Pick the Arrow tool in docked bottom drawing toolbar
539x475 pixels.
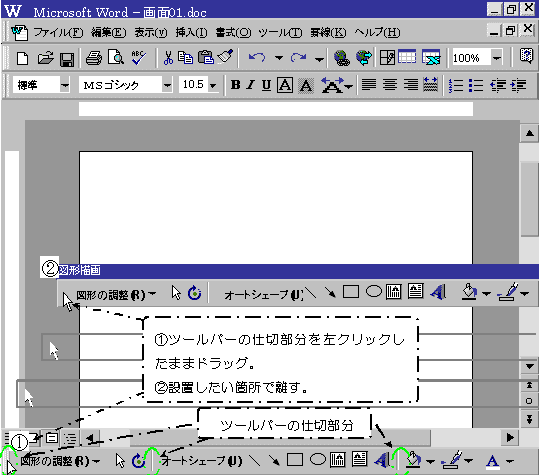click(x=274, y=460)
